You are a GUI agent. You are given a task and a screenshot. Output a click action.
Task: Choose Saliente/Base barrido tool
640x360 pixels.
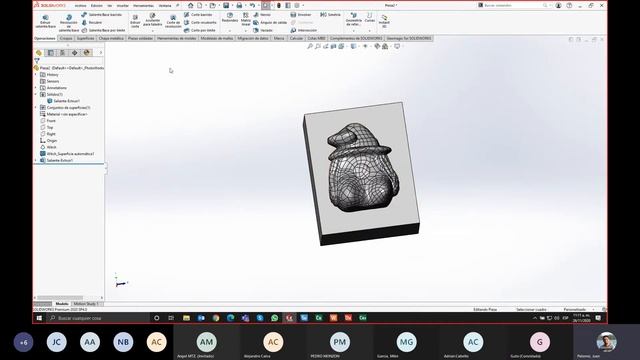(101, 15)
